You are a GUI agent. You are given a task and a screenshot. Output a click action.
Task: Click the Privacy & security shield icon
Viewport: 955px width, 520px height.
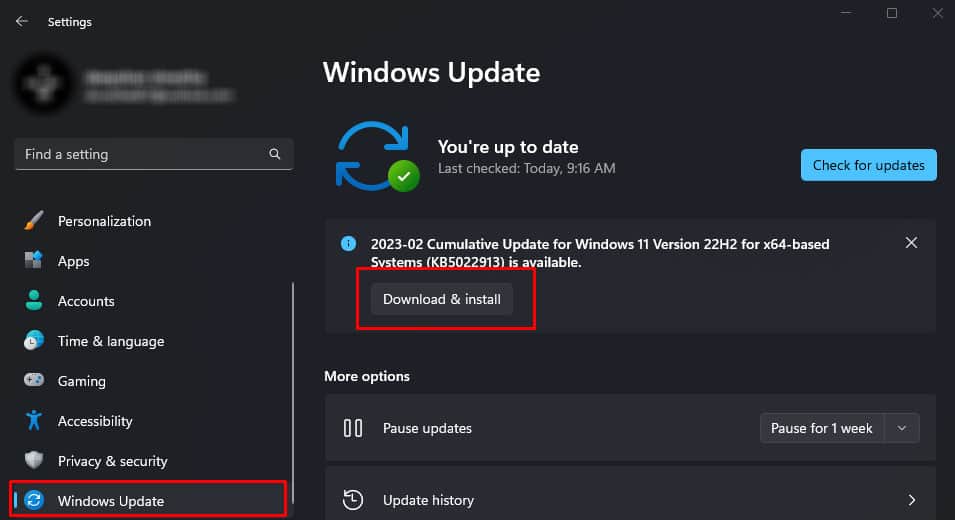[x=34, y=460]
